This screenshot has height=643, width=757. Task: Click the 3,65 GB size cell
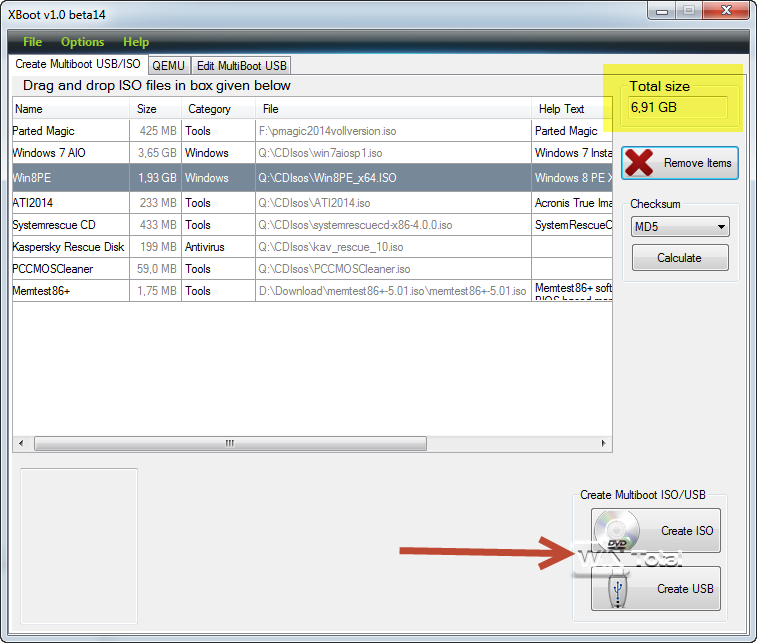157,153
